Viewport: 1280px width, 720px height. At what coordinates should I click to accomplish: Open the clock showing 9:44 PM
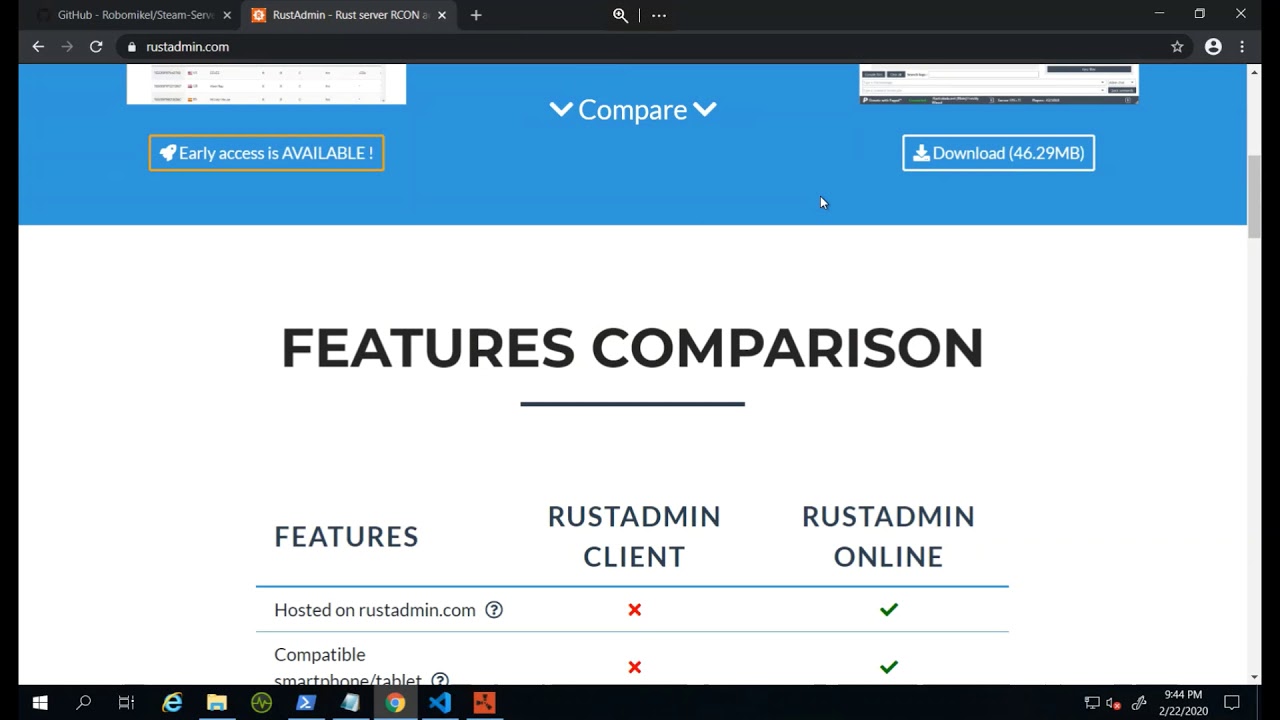pos(1183,703)
